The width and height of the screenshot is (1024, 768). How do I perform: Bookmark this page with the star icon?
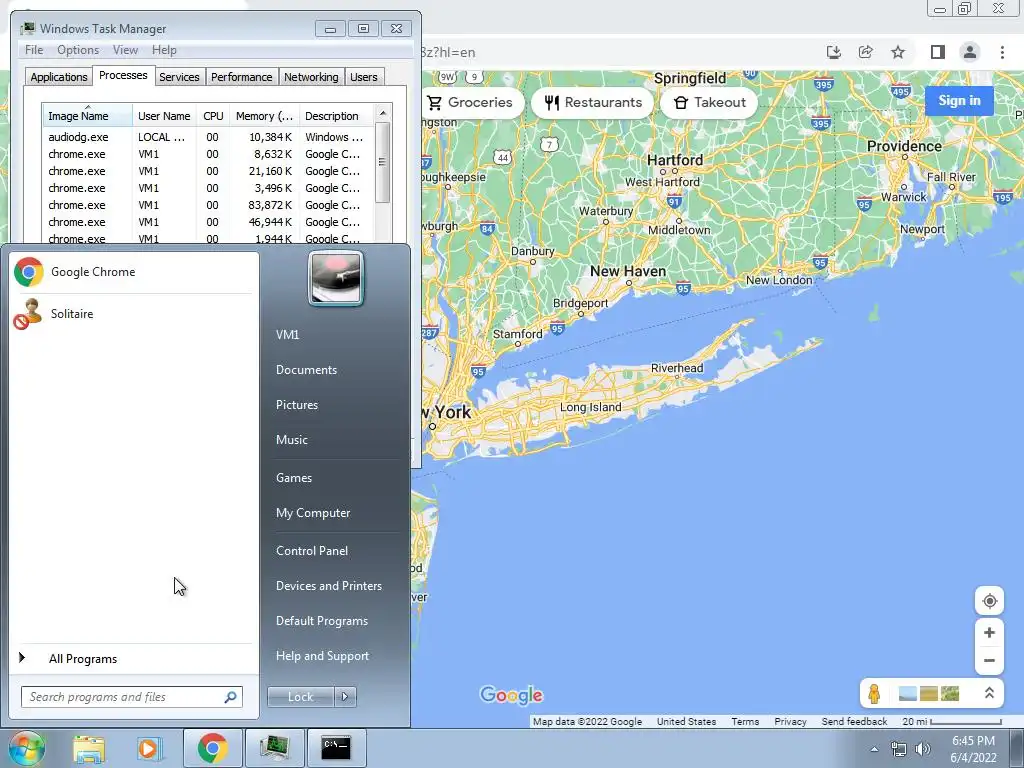tap(898, 52)
